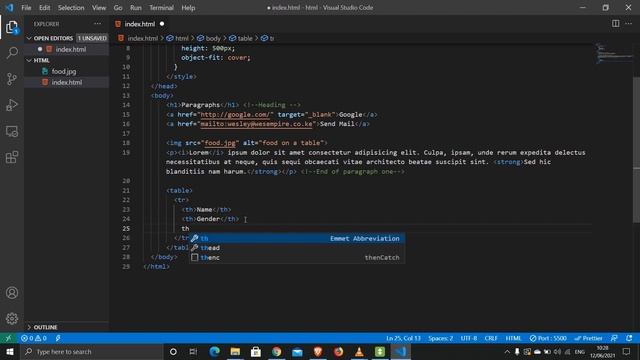Change HTML language mode
Image resolution: width=640 pixels, height=360 pixels.
[x=513, y=338]
